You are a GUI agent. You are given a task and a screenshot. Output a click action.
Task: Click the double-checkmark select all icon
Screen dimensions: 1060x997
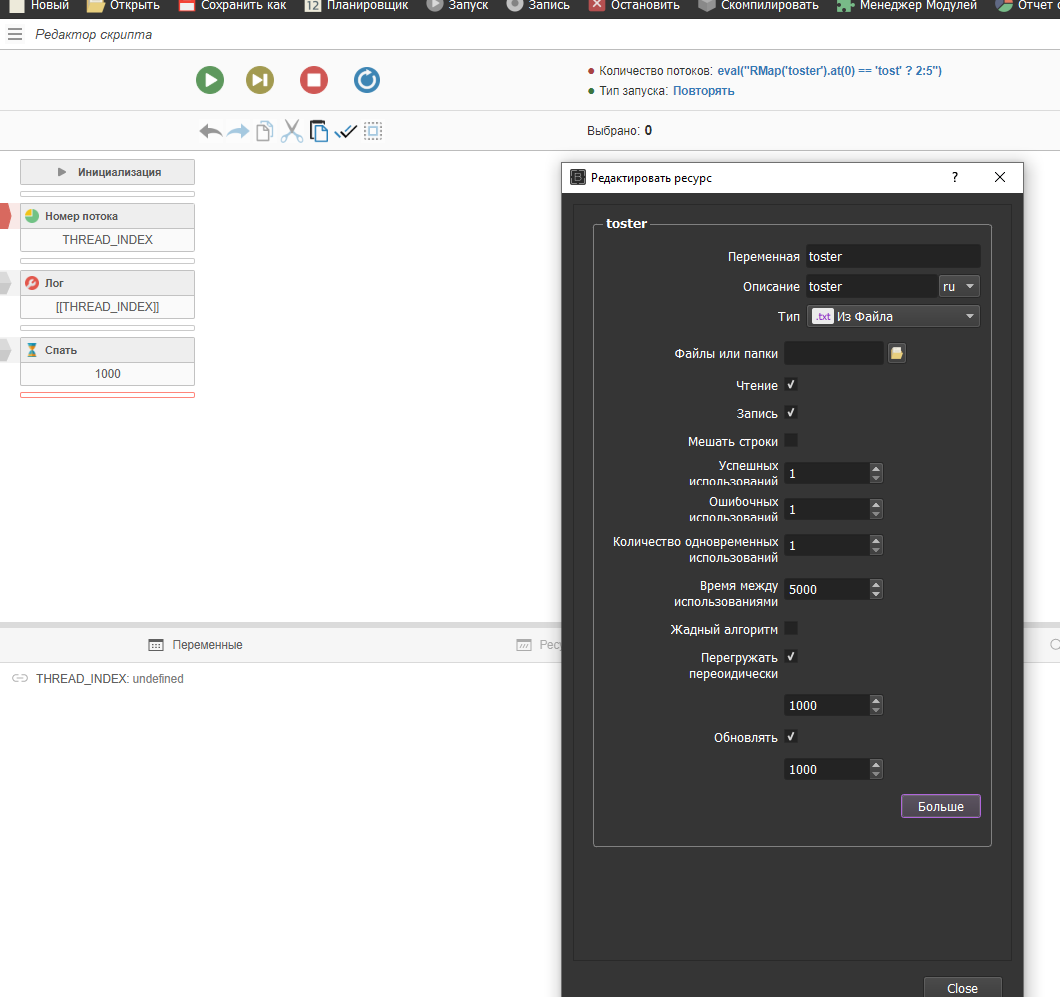[x=346, y=131]
